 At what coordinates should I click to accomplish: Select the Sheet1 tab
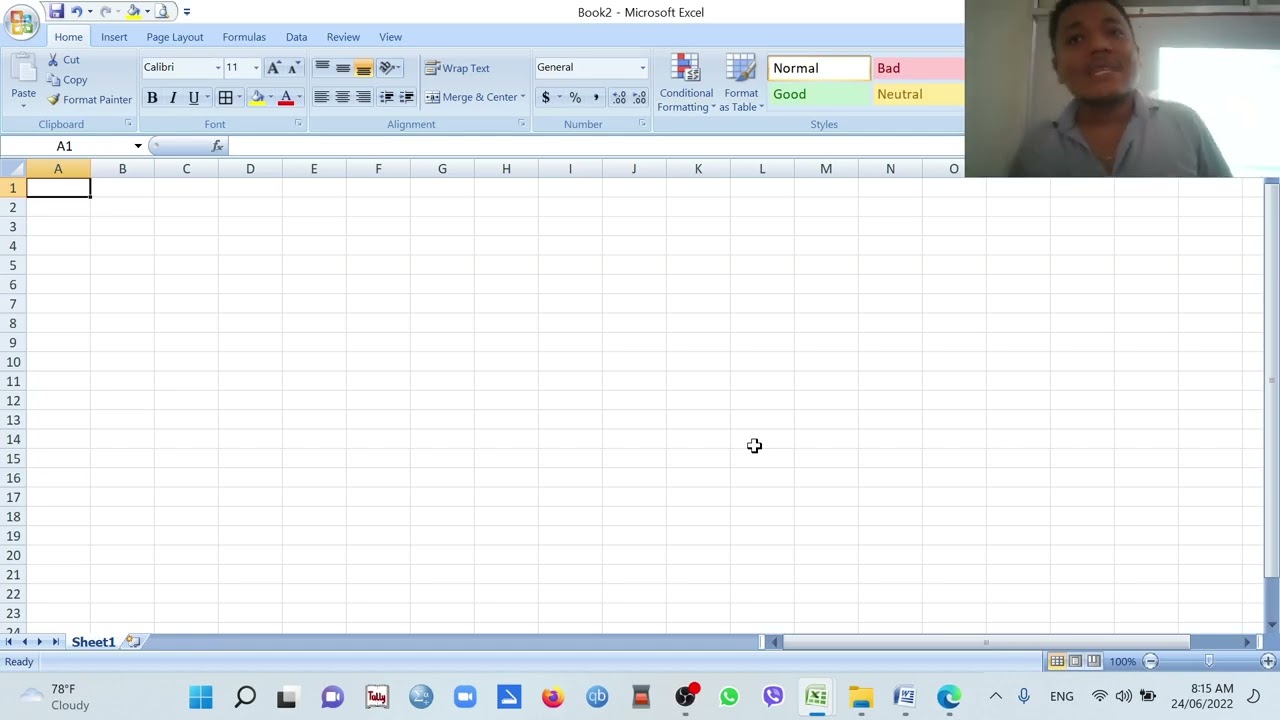click(x=93, y=642)
